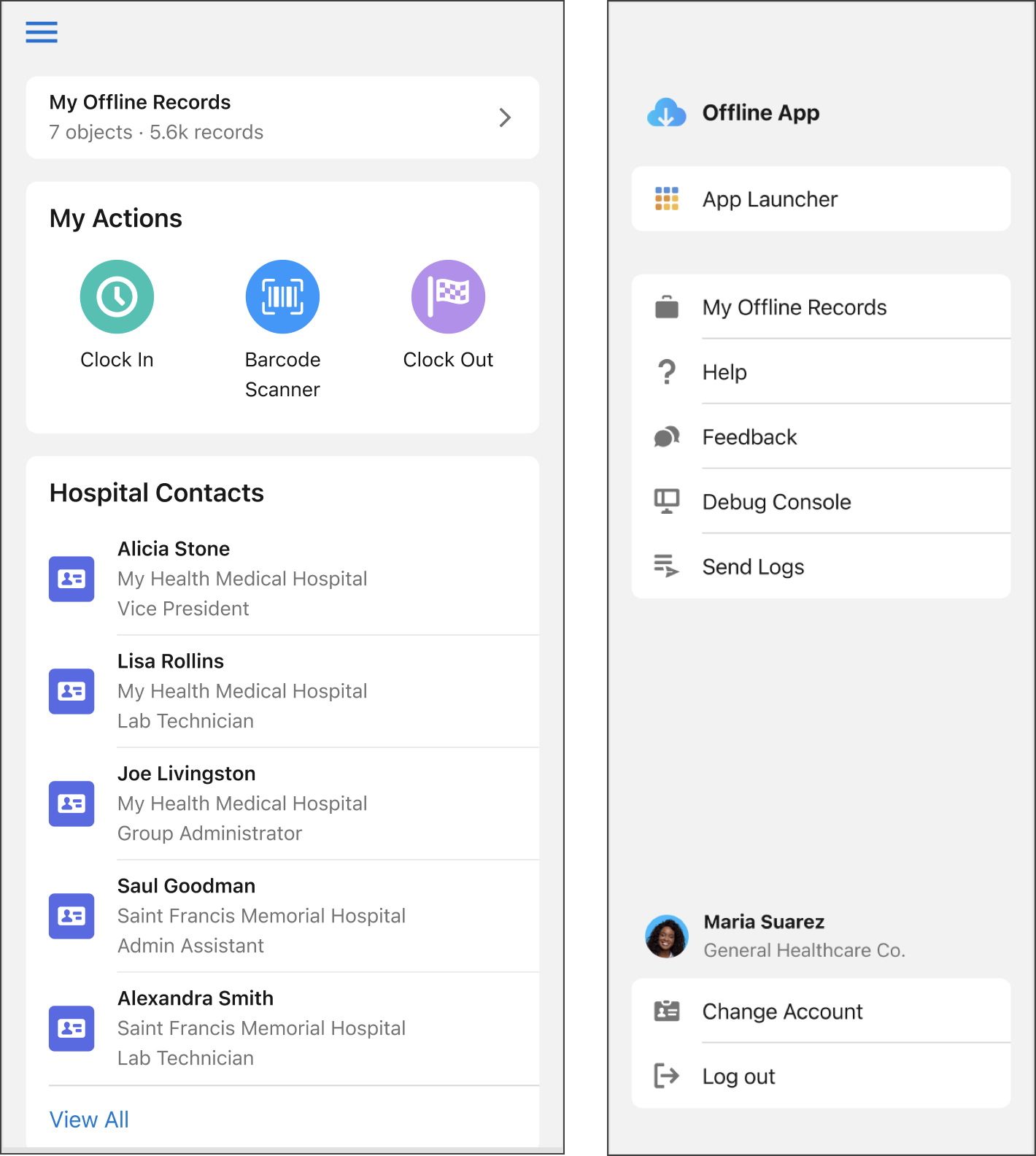The width and height of the screenshot is (1036, 1156).
Task: Click the Offline App cloud icon
Action: [666, 113]
